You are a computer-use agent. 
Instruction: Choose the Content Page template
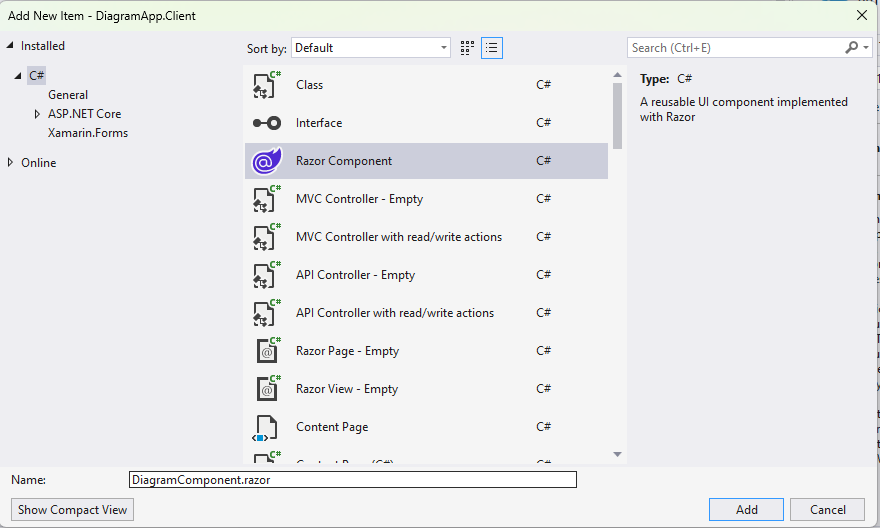point(427,427)
